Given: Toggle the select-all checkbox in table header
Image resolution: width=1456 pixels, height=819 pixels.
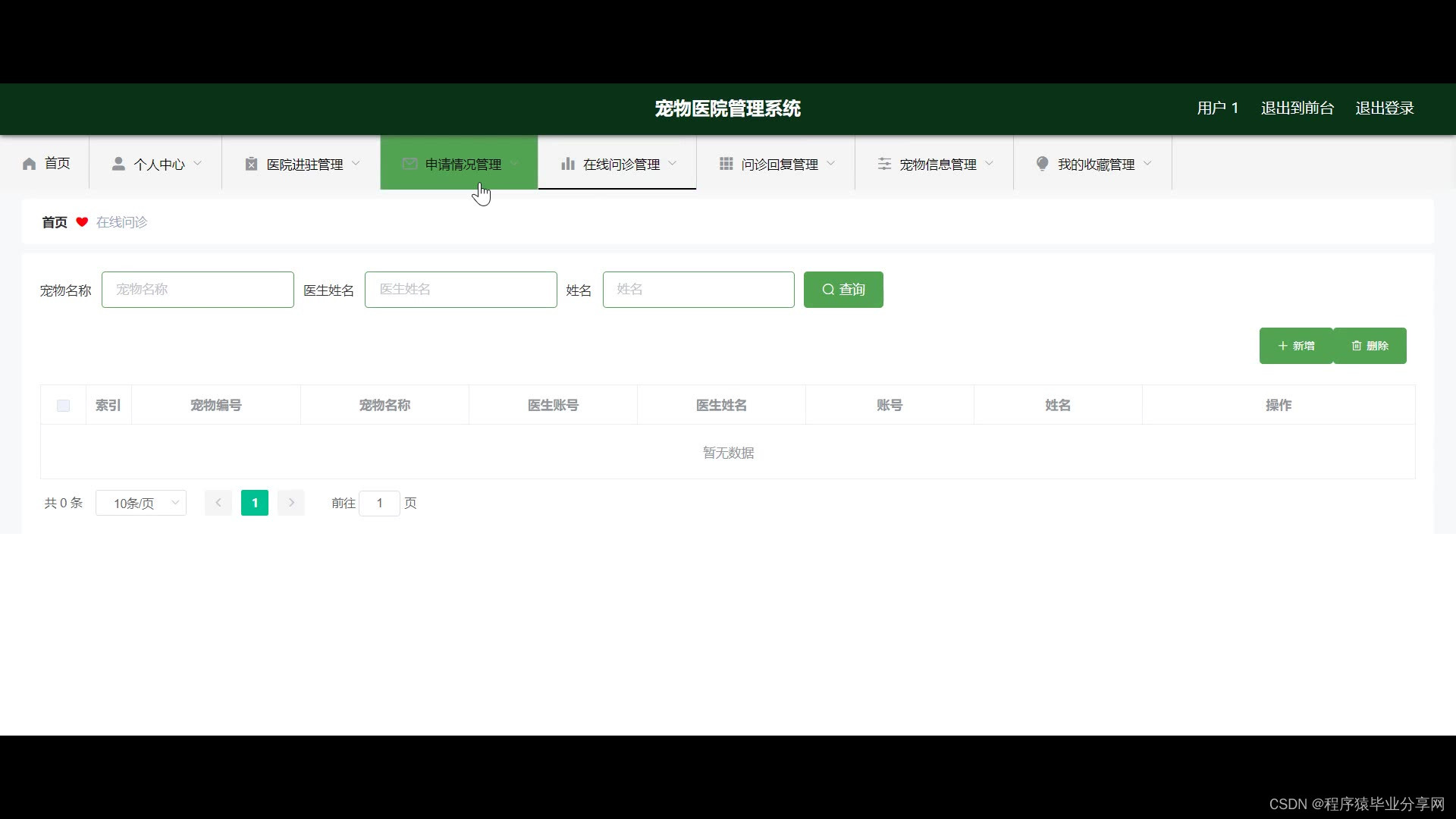Looking at the screenshot, I should 63,406.
